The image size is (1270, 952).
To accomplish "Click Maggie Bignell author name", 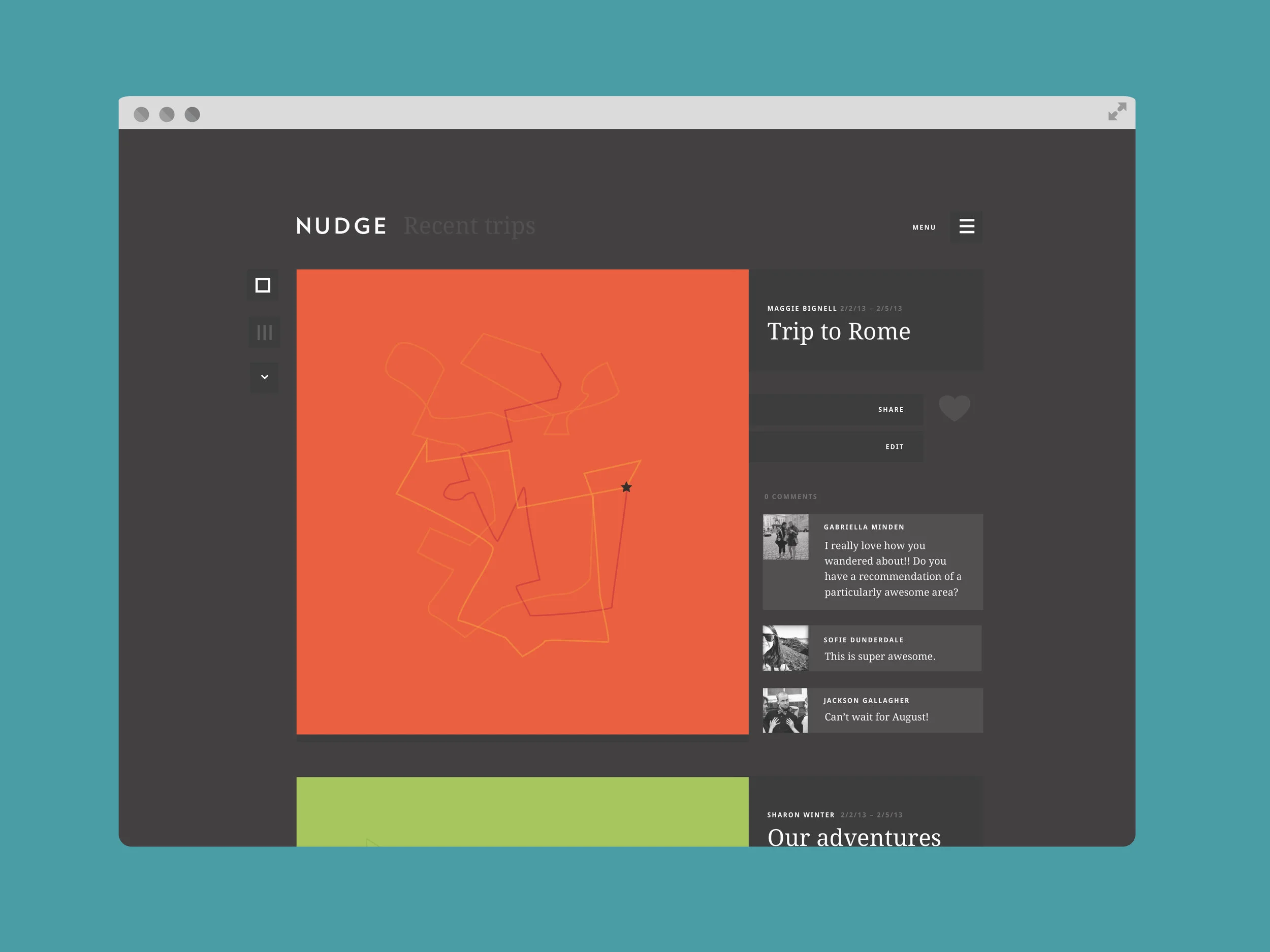I will [802, 309].
